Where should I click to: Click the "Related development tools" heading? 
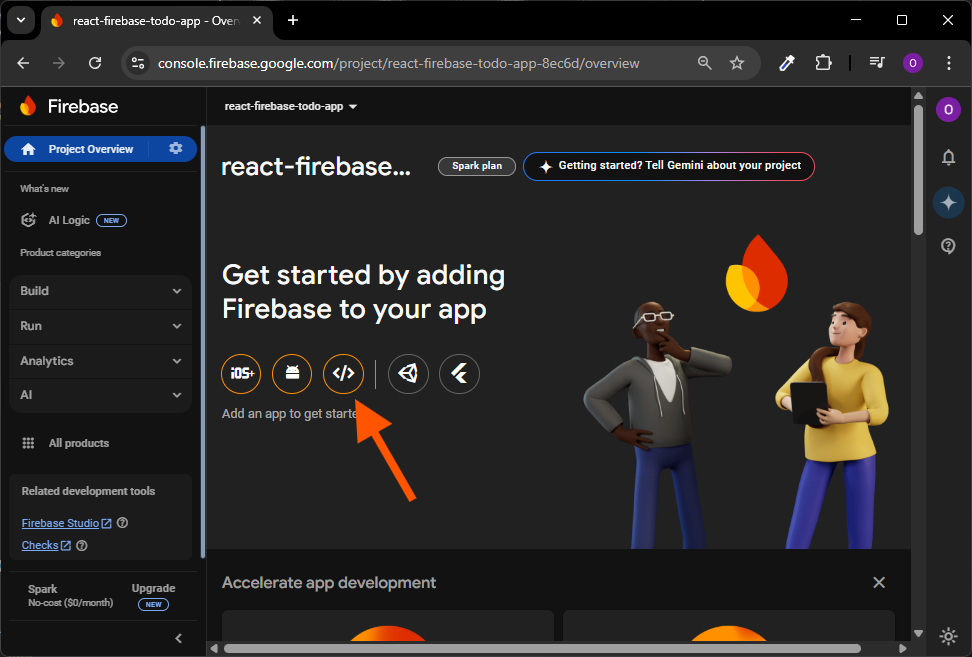88,491
